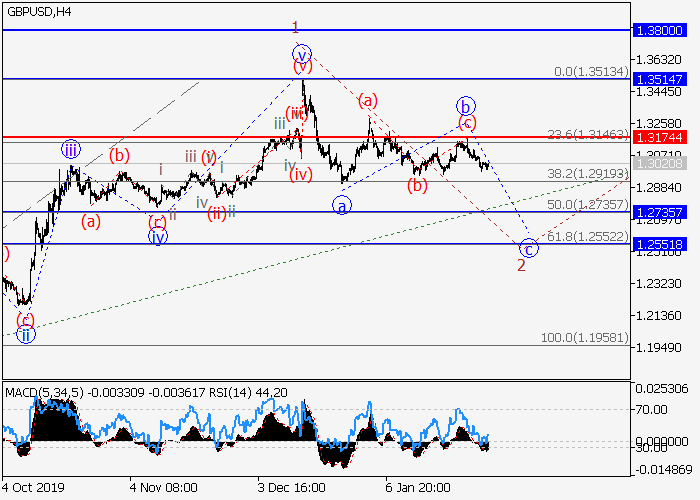Select the 1.25518 price level tag

660,243
